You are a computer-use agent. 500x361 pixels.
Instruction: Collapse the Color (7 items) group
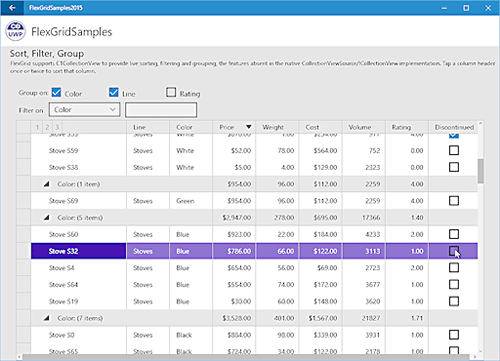coord(47,318)
